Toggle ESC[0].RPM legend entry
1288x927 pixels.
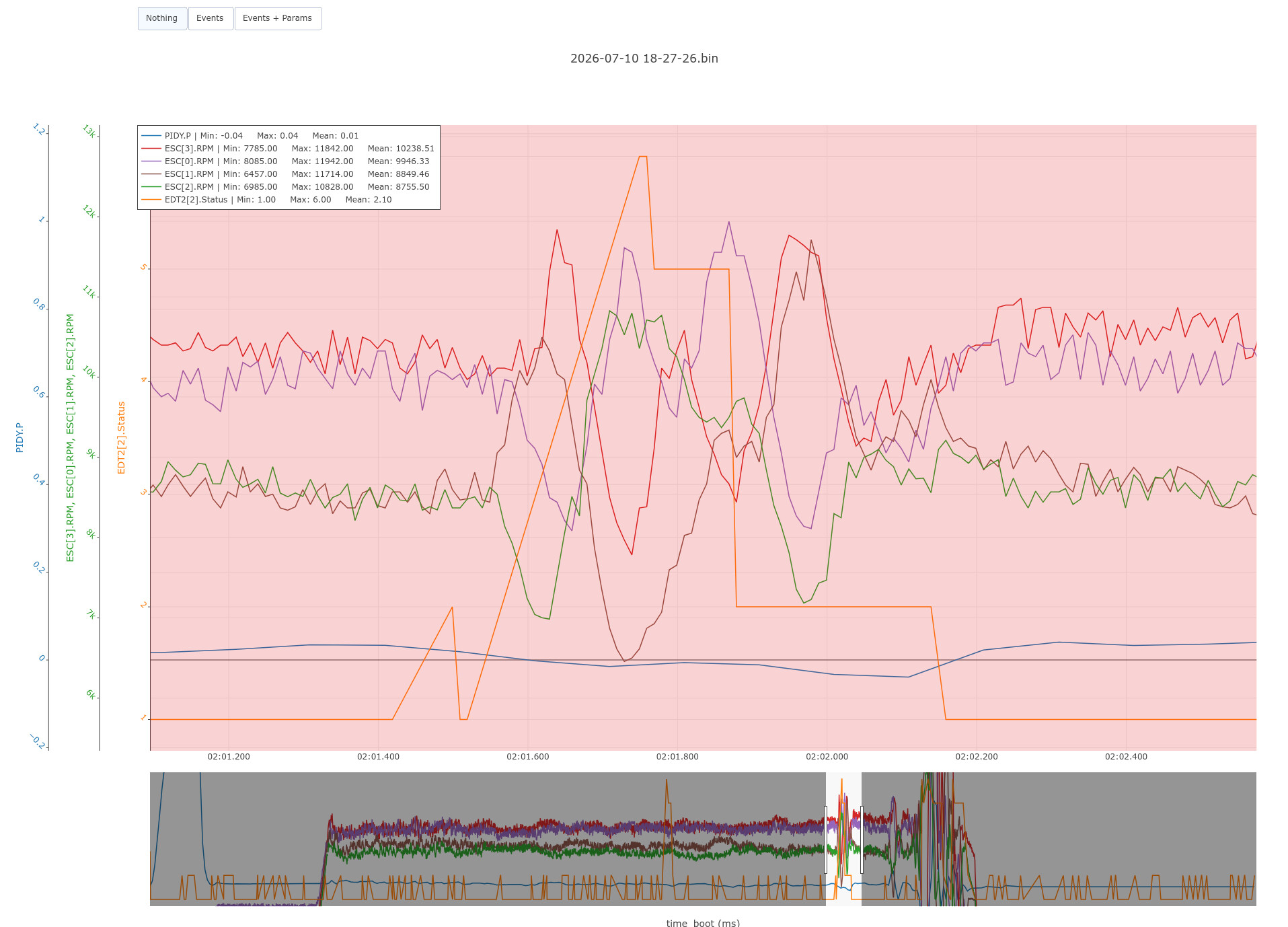pos(285,161)
